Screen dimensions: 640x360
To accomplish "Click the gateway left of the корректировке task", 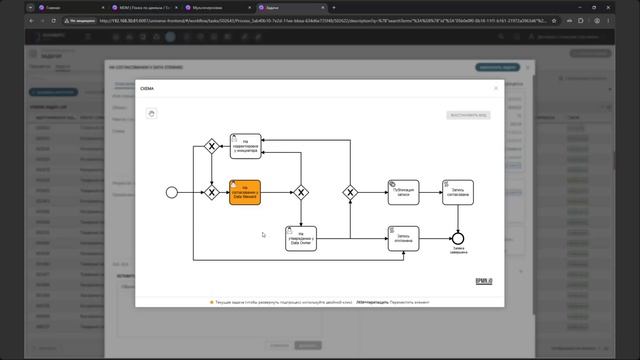I will tap(211, 146).
